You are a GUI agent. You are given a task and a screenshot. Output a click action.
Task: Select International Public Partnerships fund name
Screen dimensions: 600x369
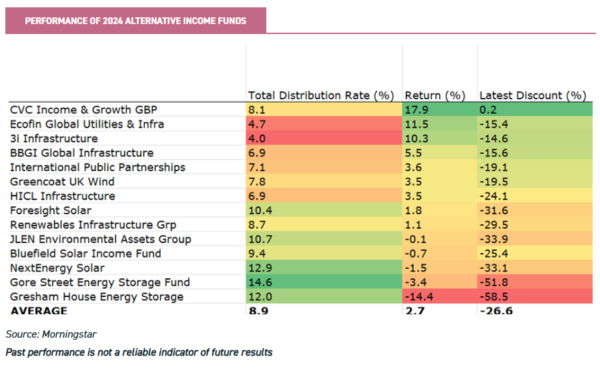(98, 168)
